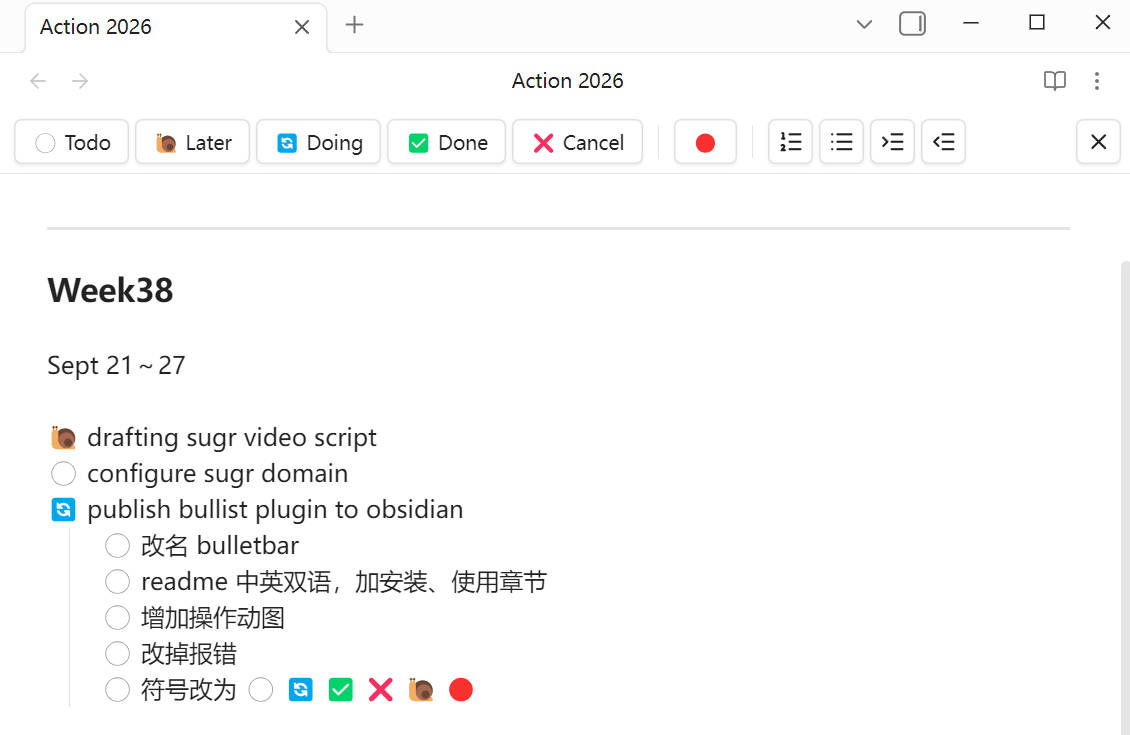Click the blue sync symbol in 符号改为 line
The height and width of the screenshot is (735, 1130).
coord(301,690)
